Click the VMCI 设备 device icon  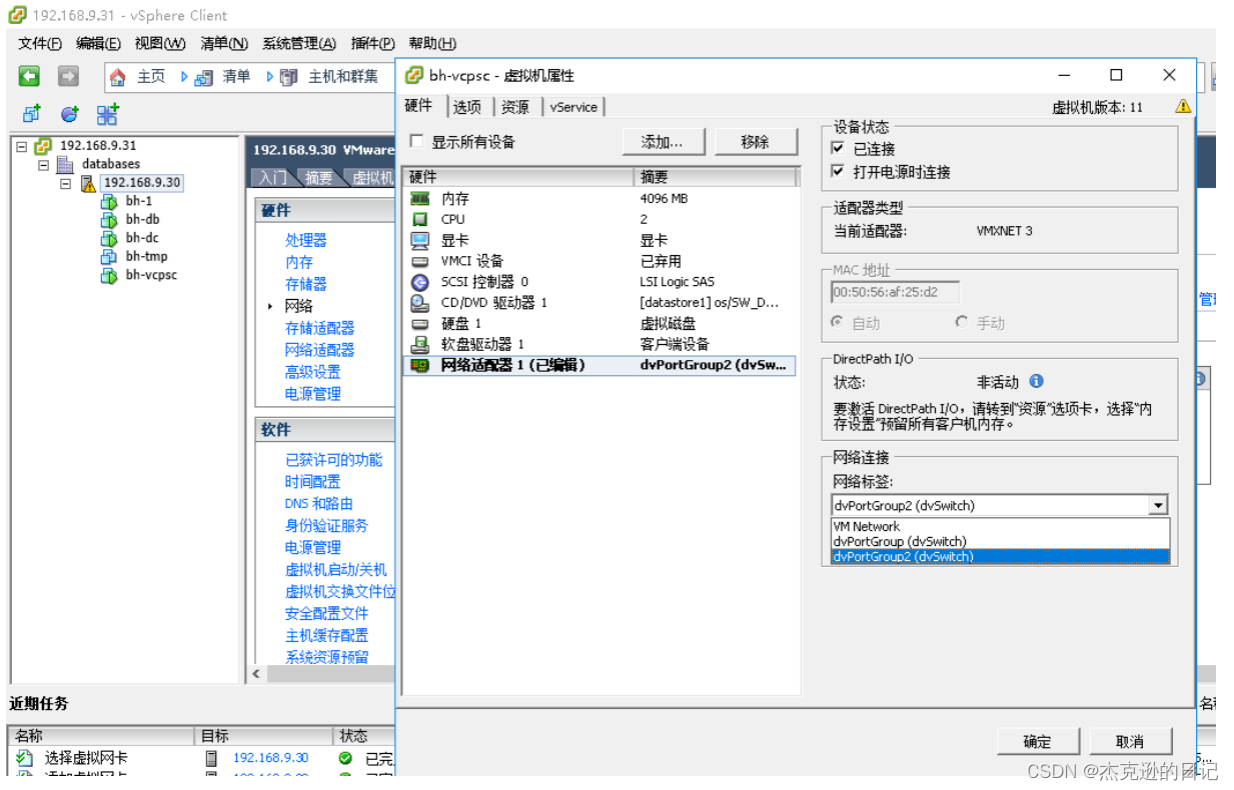click(x=421, y=261)
